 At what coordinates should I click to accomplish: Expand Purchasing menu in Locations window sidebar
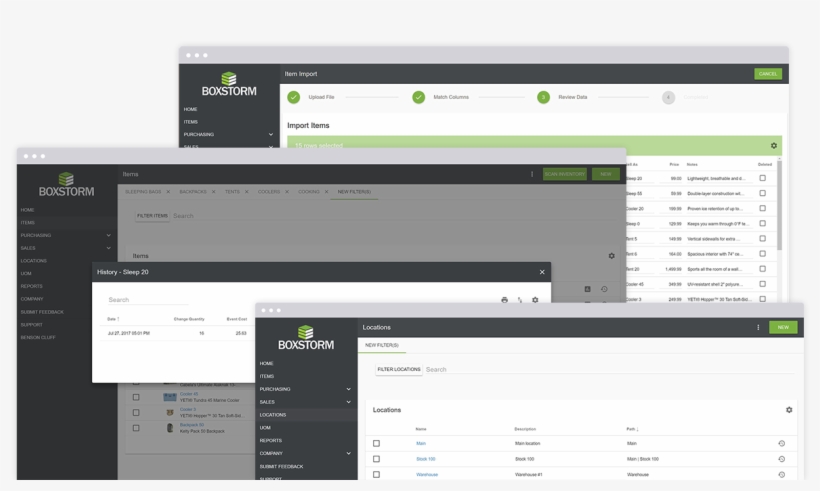[348, 389]
